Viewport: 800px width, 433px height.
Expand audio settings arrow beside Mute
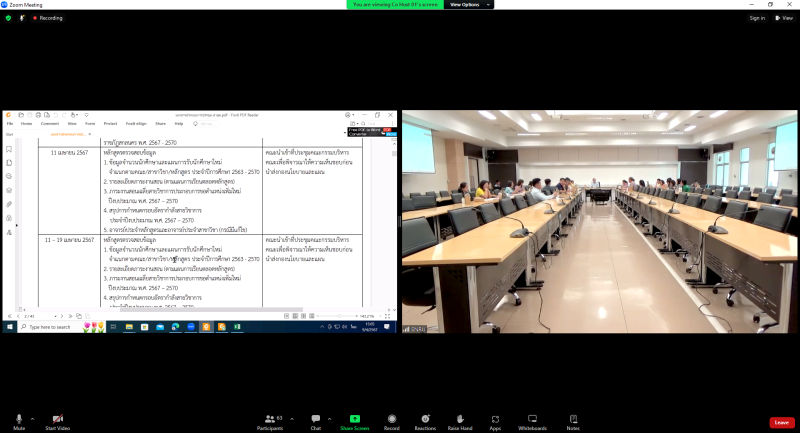[32, 418]
